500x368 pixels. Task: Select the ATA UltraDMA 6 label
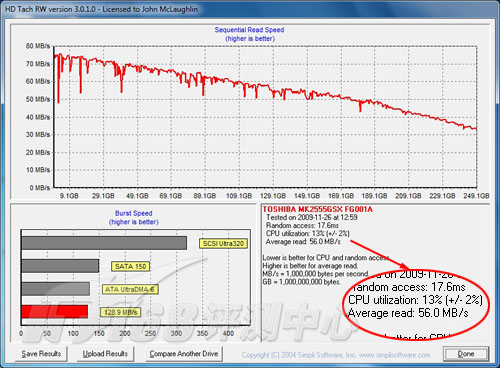(x=130, y=289)
